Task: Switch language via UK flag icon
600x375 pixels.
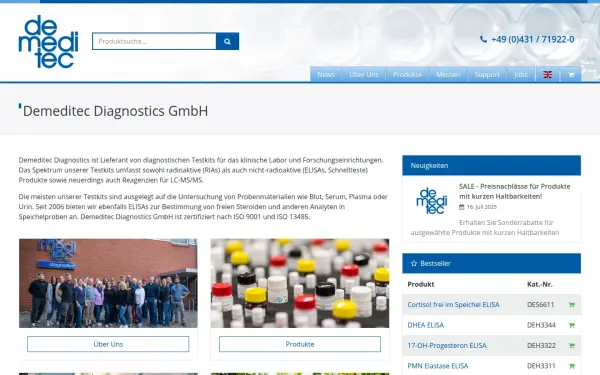Action: 548,75
